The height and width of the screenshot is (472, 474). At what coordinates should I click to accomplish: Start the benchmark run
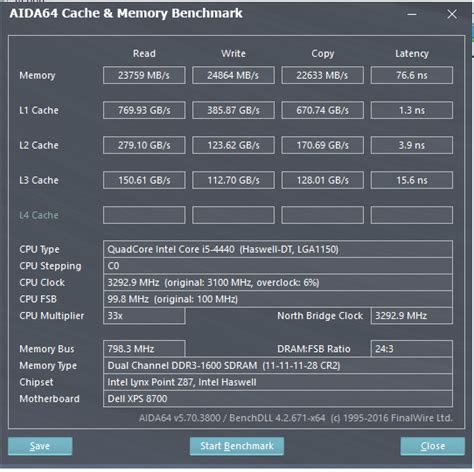tap(237, 446)
